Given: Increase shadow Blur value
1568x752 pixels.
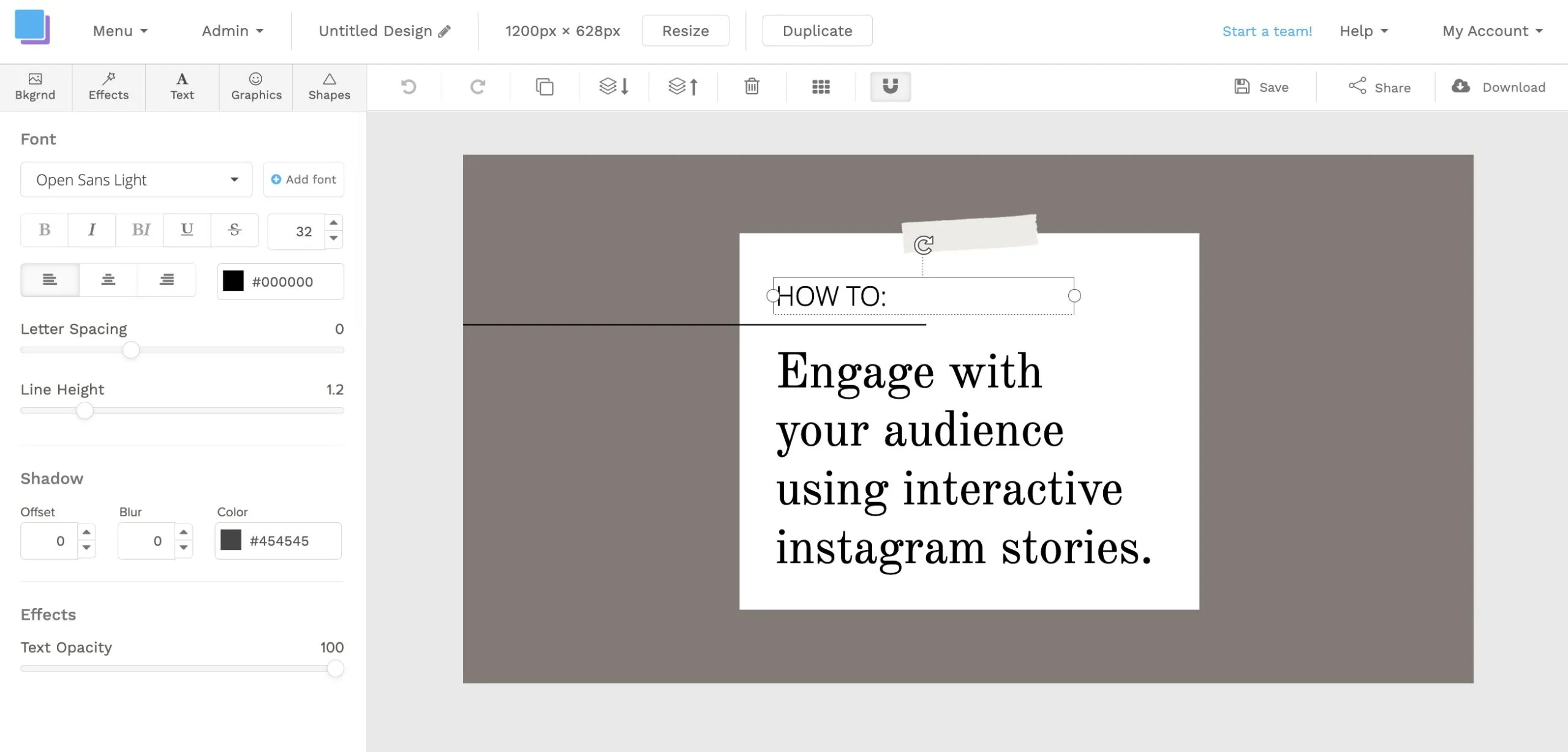Looking at the screenshot, I should [184, 532].
